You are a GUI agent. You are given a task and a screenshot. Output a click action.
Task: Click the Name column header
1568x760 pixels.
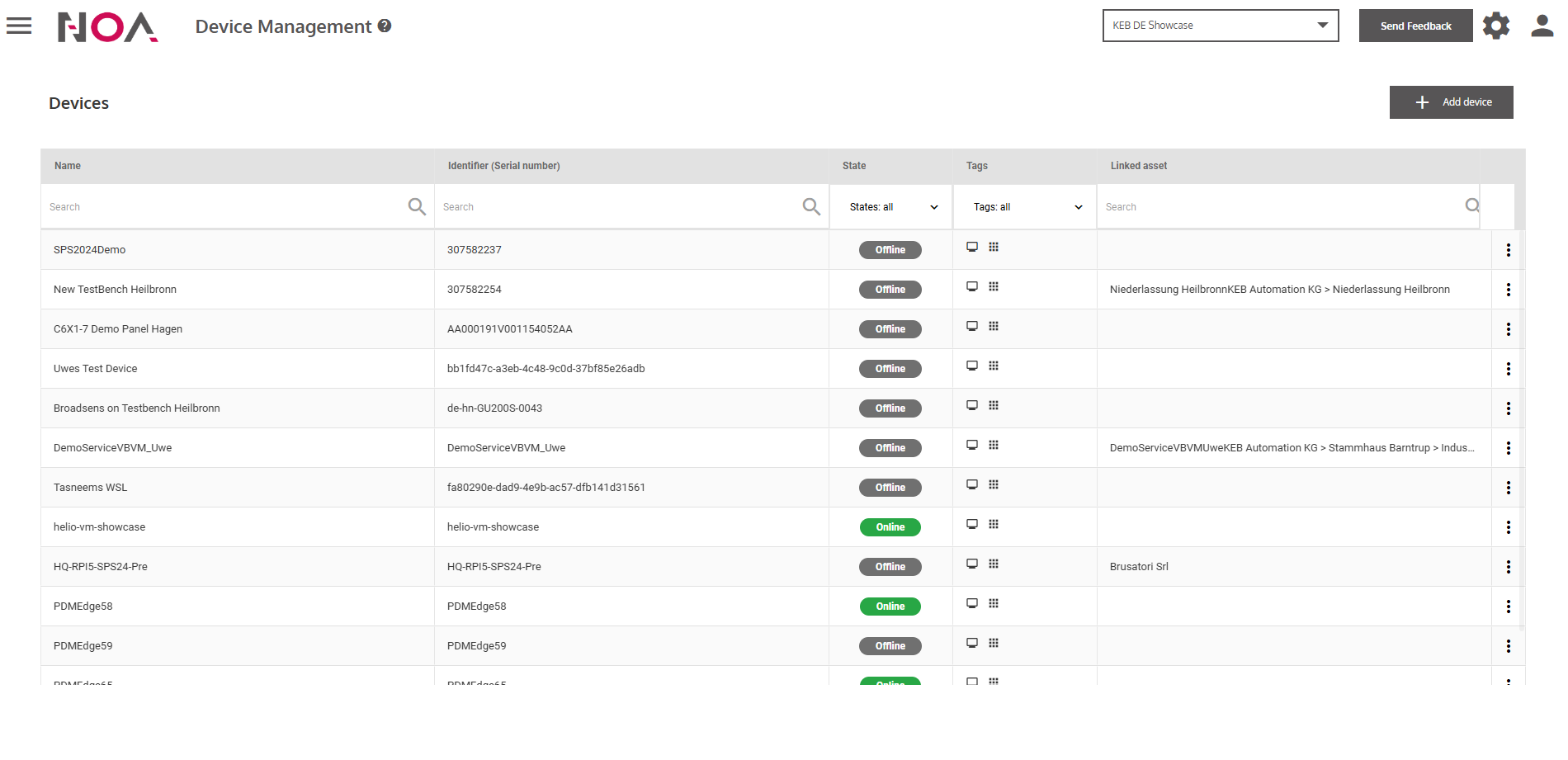click(68, 166)
